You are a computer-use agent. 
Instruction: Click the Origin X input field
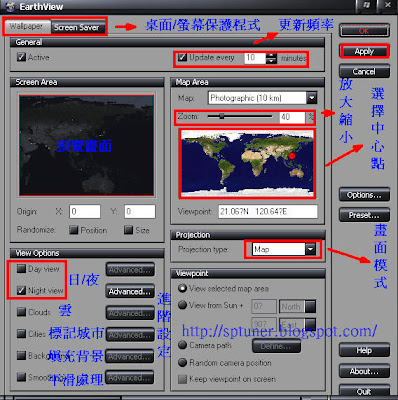point(85,211)
